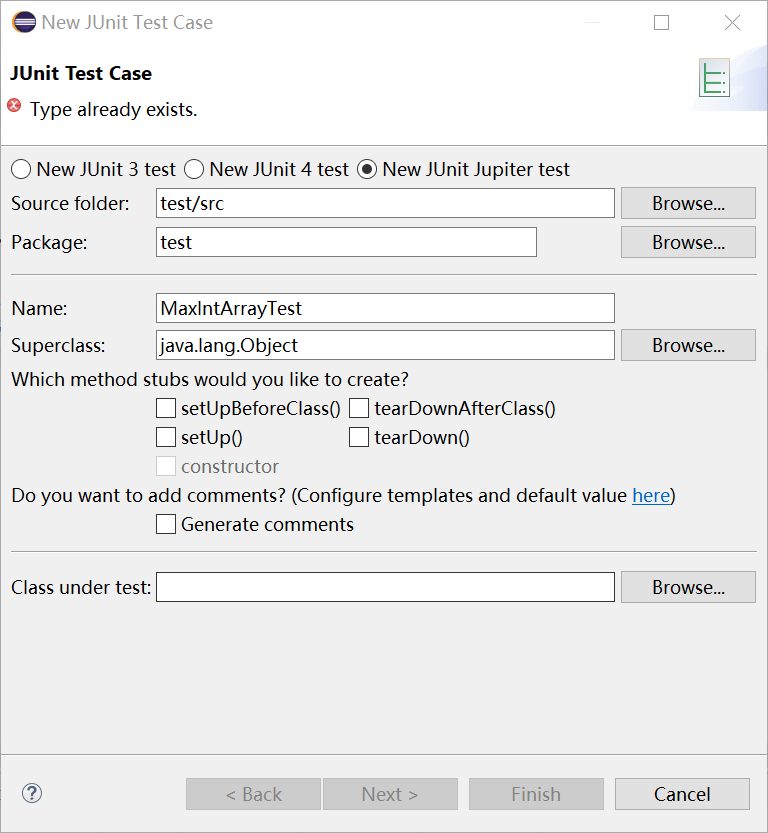Select New JUnit 3 test option

coord(21,169)
